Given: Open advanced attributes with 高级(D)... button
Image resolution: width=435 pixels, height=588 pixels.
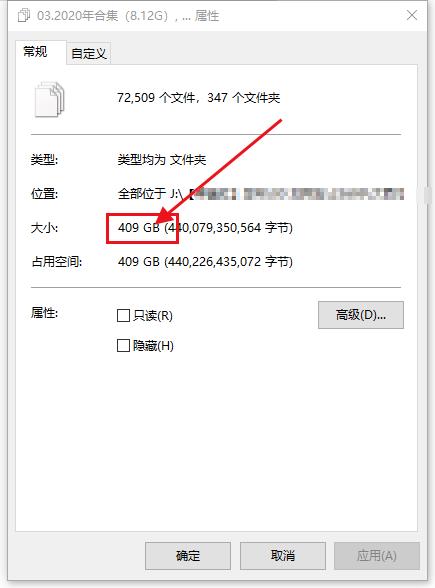Looking at the screenshot, I should pyautogui.click(x=361, y=315).
